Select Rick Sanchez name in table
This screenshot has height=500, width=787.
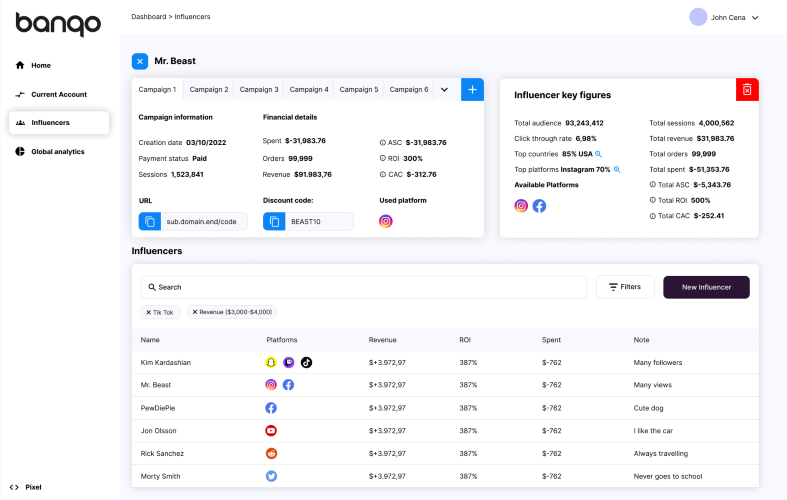coord(162,453)
